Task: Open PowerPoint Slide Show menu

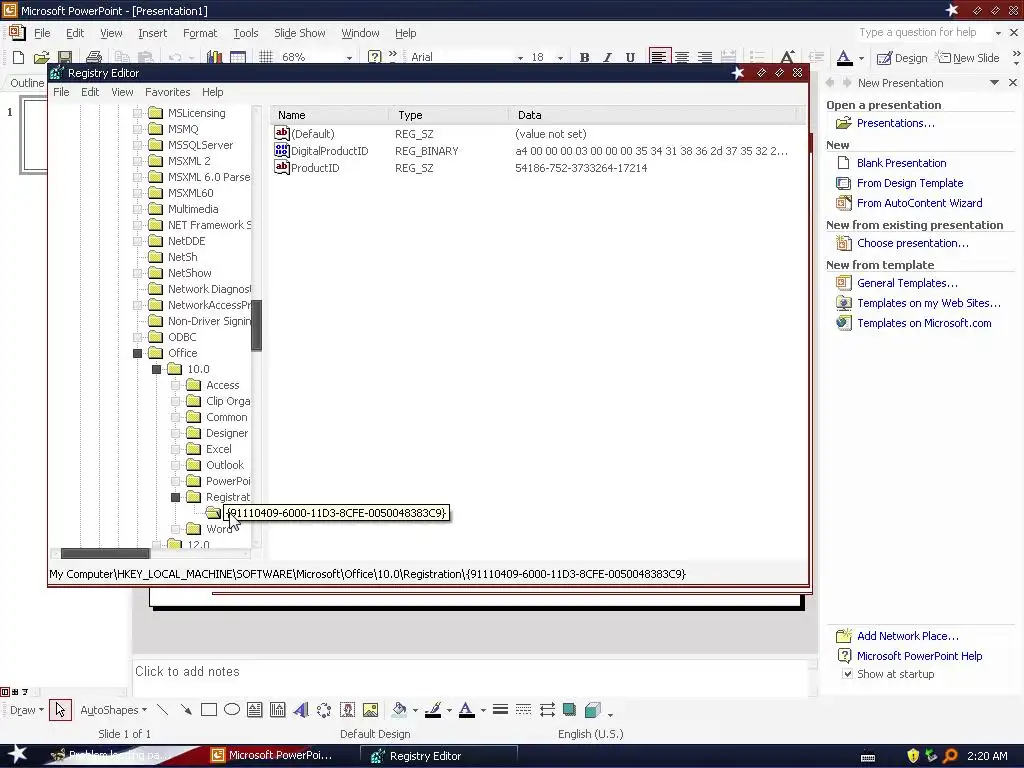Action: pyautogui.click(x=300, y=33)
